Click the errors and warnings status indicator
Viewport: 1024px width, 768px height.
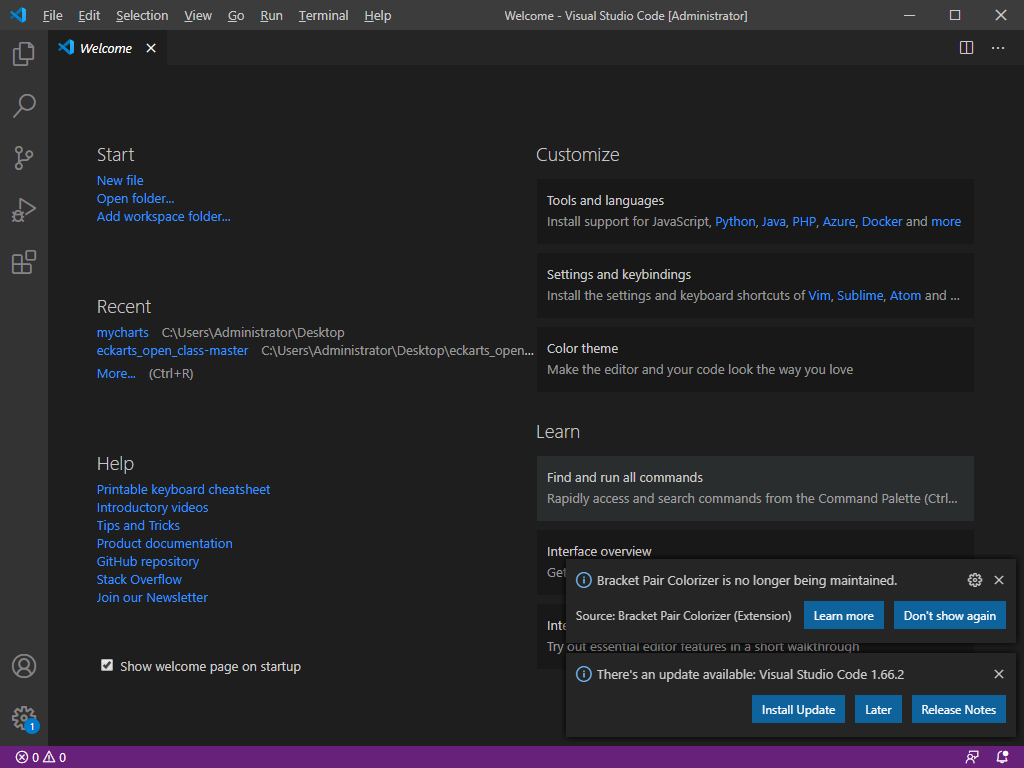[40, 758]
